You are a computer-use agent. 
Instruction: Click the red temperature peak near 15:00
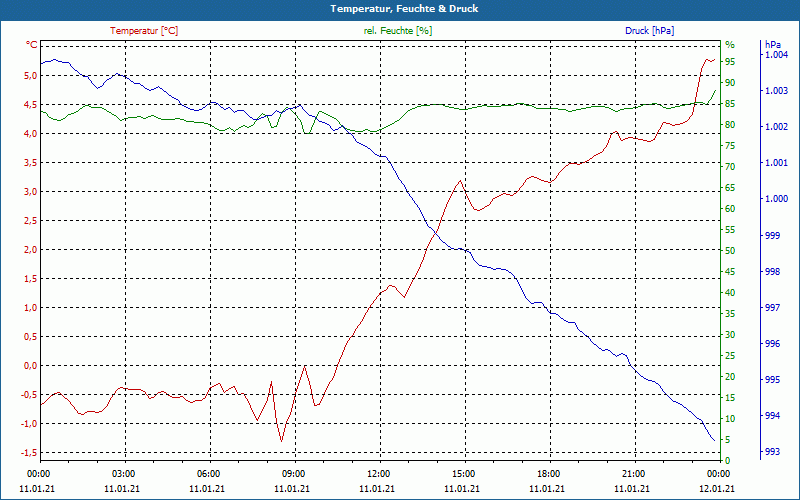coord(461,181)
